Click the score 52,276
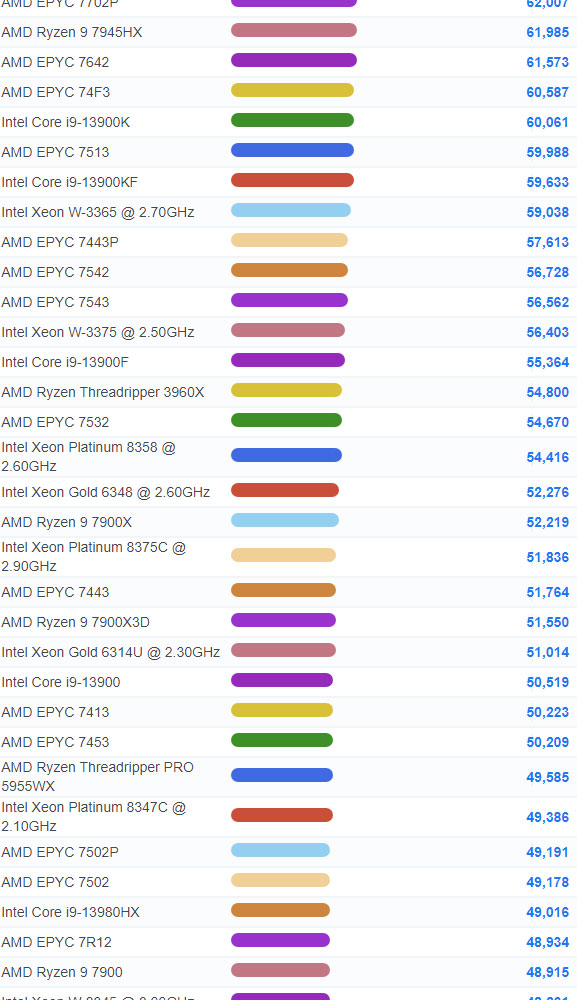Image resolution: width=577 pixels, height=1000 pixels. coord(547,492)
